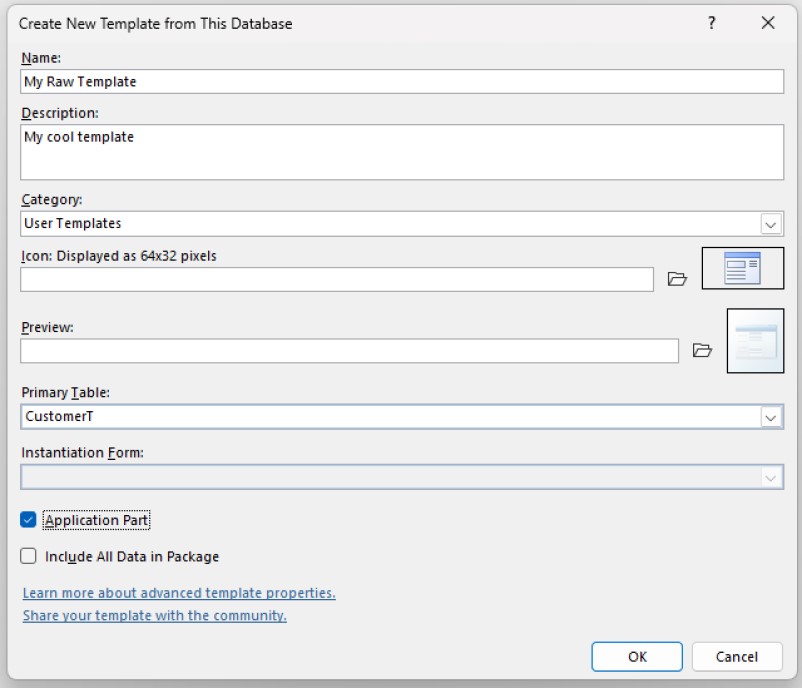The height and width of the screenshot is (688, 802).
Task: Open the Category dropdown
Action: [x=771, y=223]
